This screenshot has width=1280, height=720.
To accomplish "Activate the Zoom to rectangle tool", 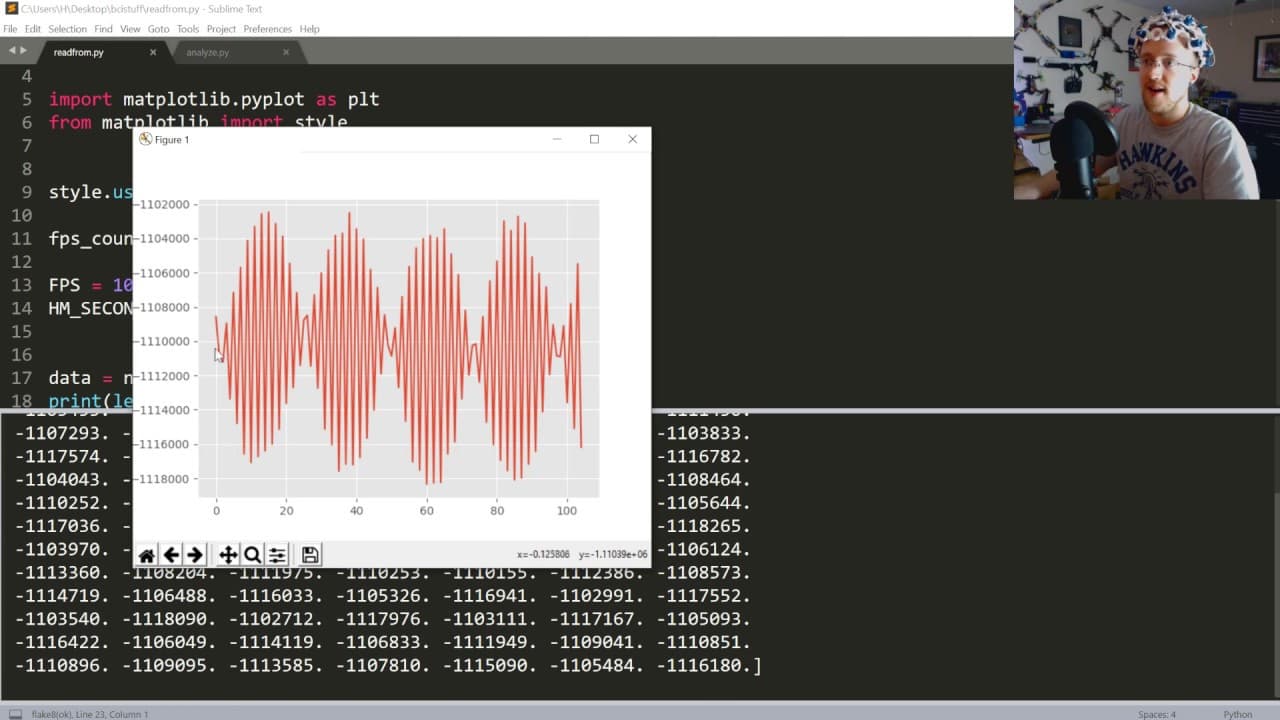I will click(252, 555).
